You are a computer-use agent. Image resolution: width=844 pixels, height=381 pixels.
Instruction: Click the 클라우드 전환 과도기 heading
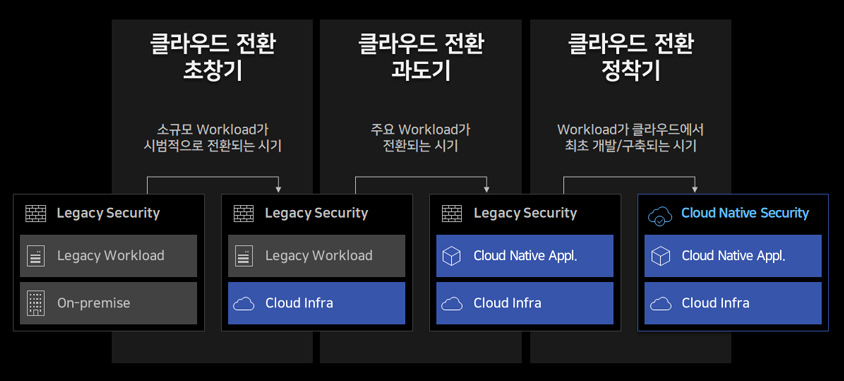pos(421,58)
